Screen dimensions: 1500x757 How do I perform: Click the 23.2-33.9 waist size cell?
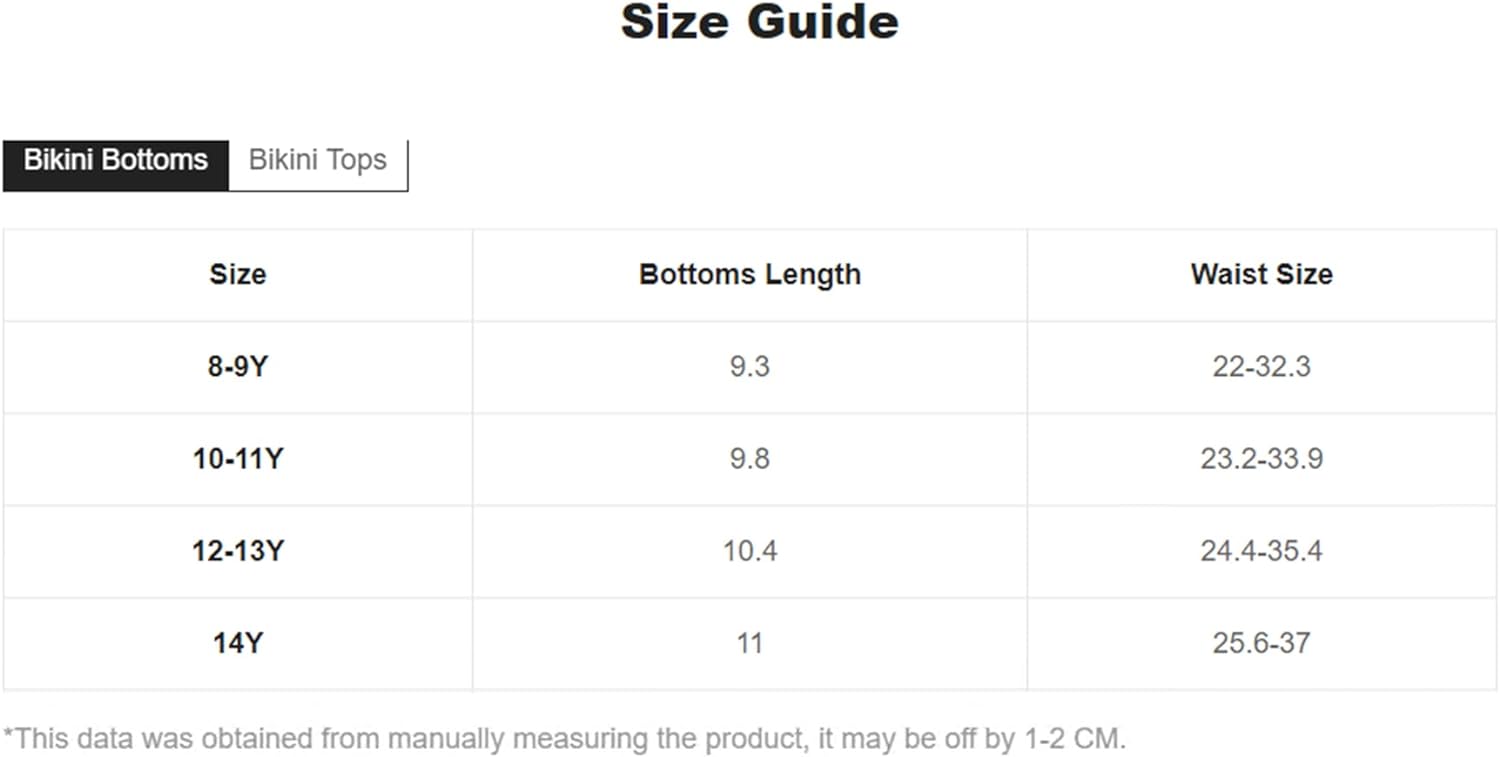1262,459
